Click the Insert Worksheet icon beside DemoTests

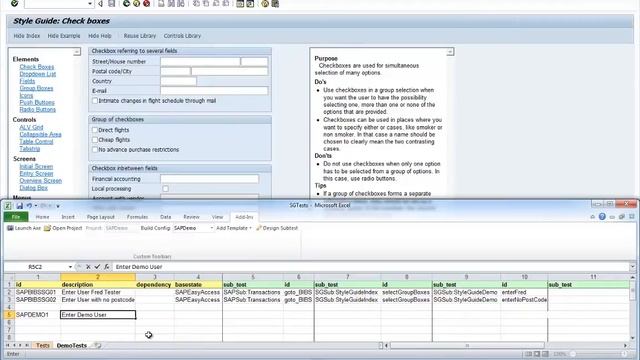(97, 345)
